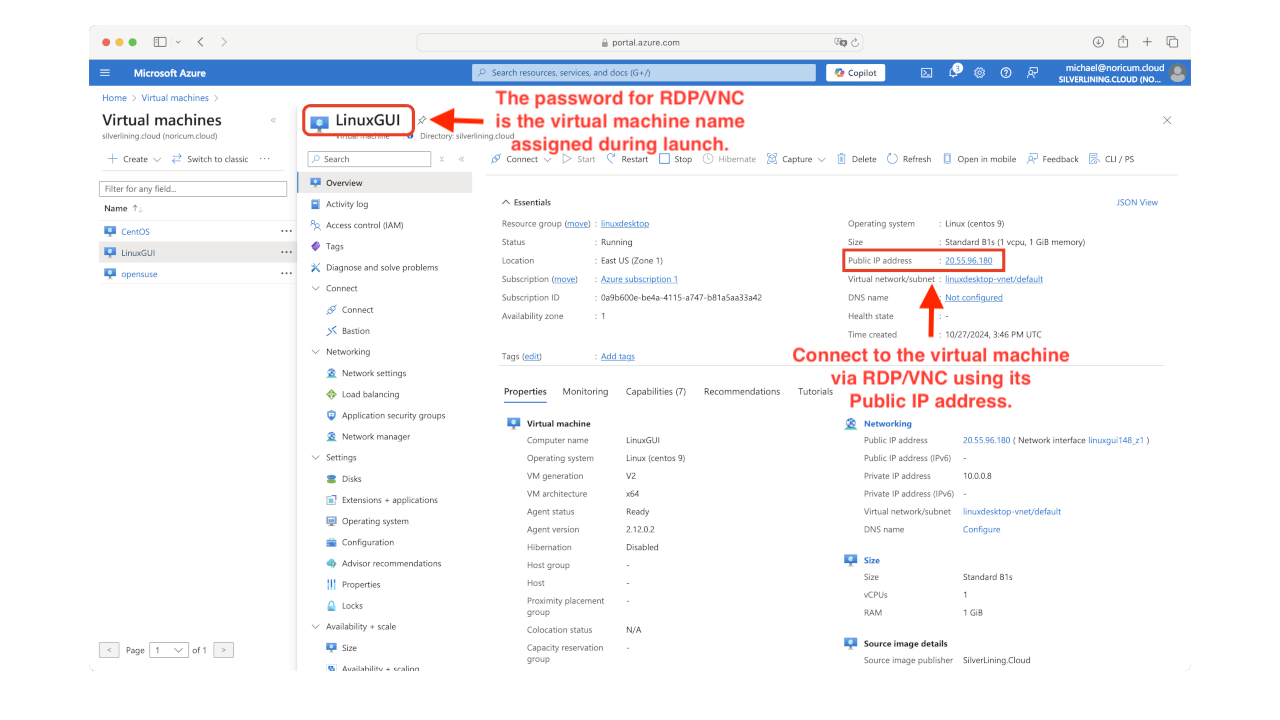Open a new Safari tab with plus

click(x=1147, y=42)
